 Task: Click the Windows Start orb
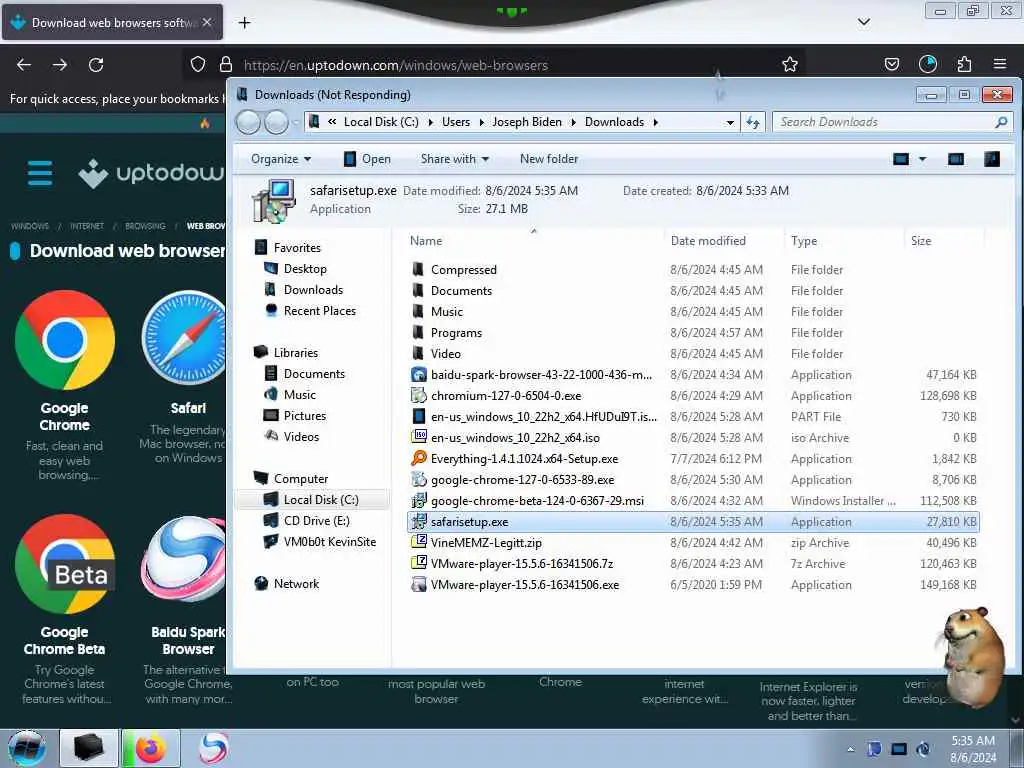(27, 748)
